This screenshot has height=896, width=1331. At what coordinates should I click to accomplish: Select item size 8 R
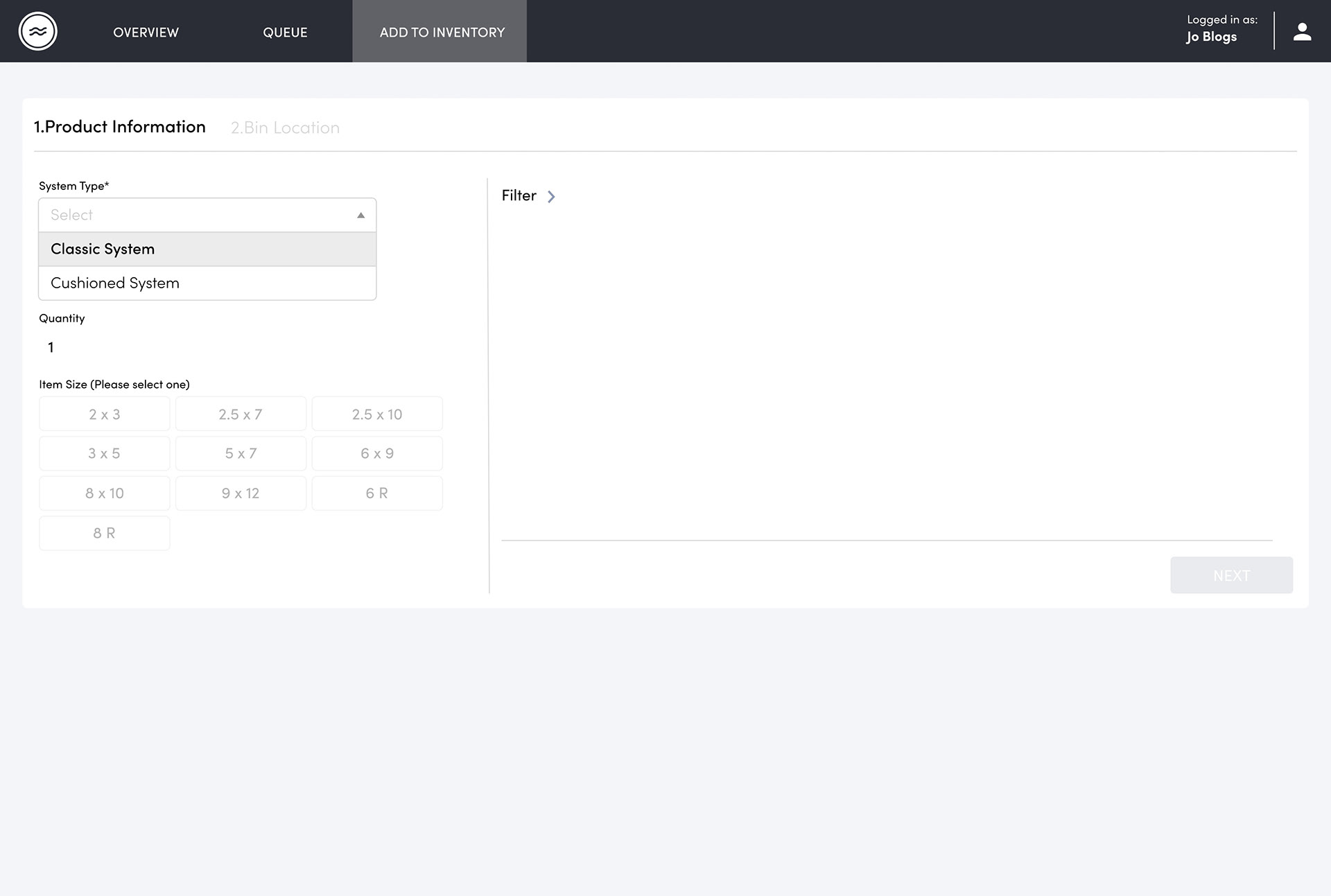105,533
